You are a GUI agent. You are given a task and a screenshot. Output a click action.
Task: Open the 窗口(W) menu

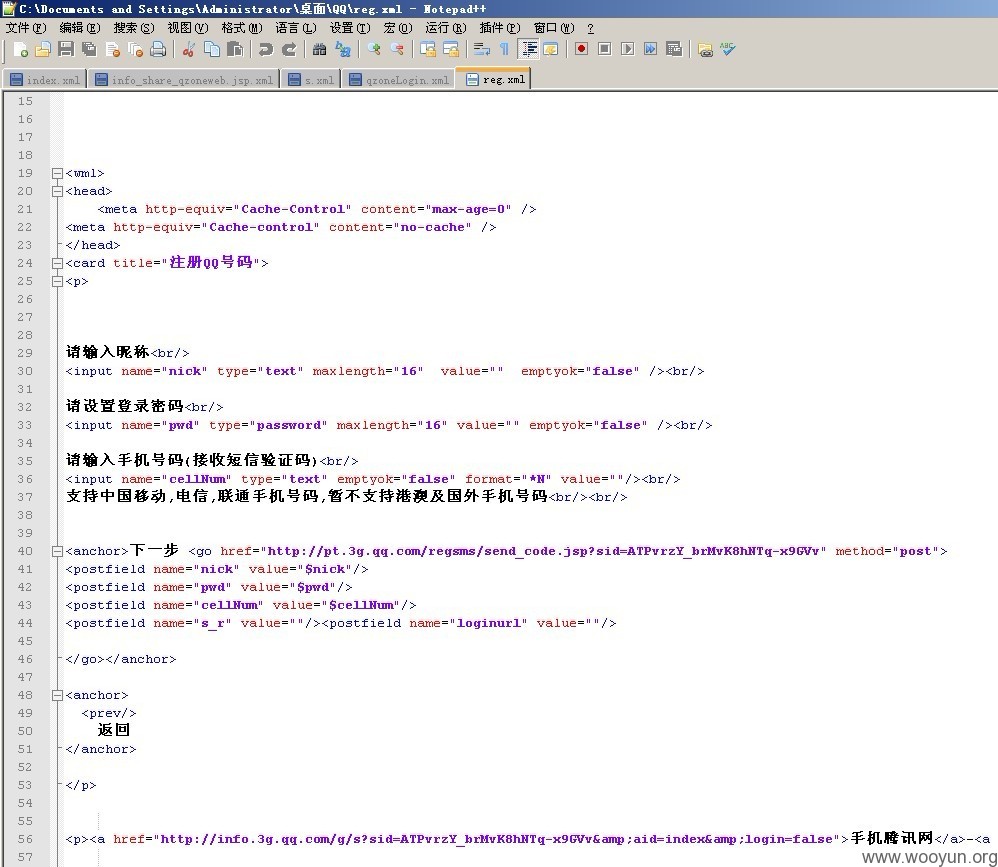coord(554,28)
